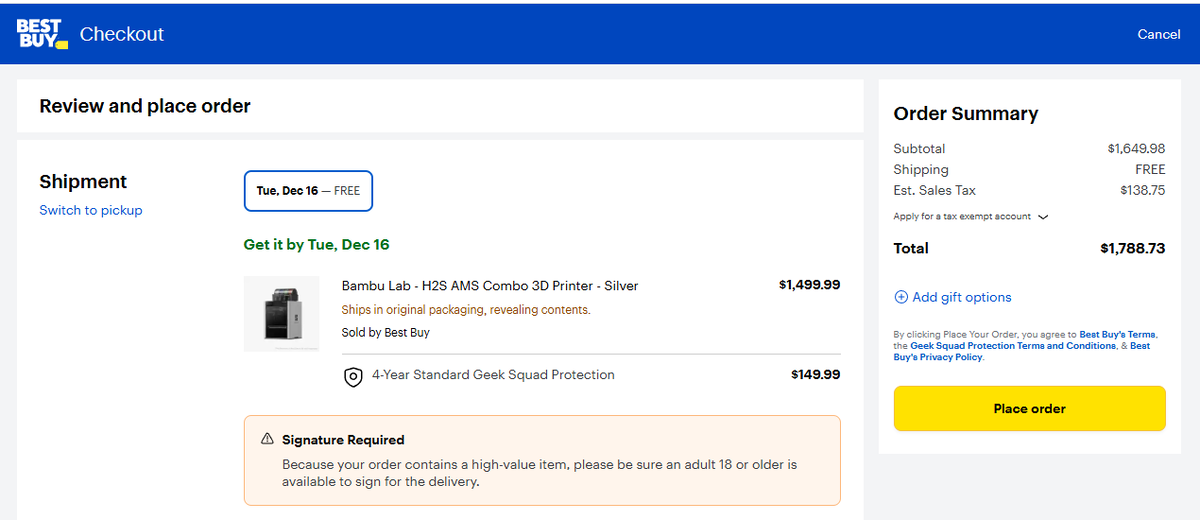1200x520 pixels.
Task: Click the 'Get it by Tue, Dec 16' text
Action: click(316, 244)
